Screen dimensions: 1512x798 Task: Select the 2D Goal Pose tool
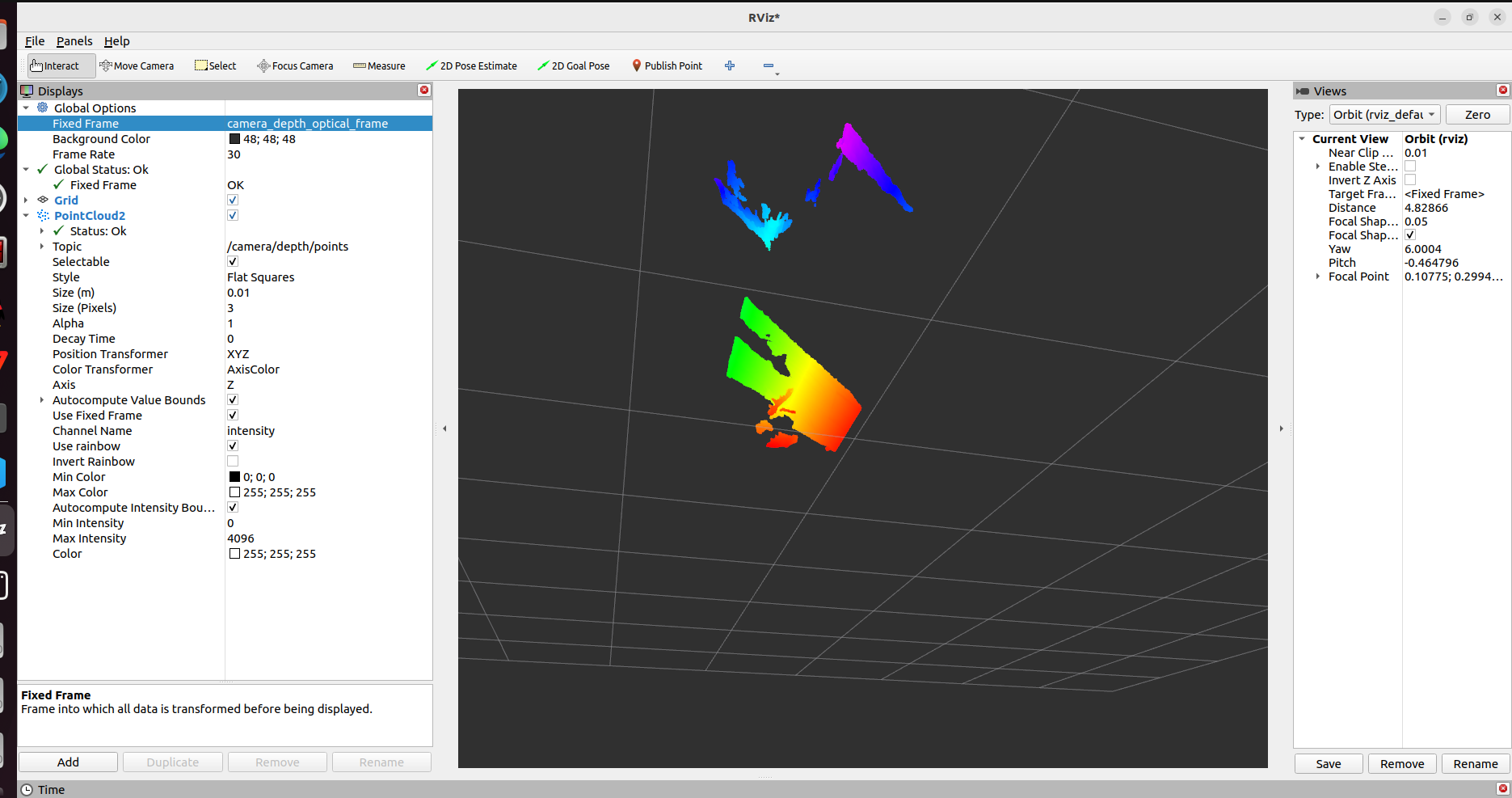(574, 65)
